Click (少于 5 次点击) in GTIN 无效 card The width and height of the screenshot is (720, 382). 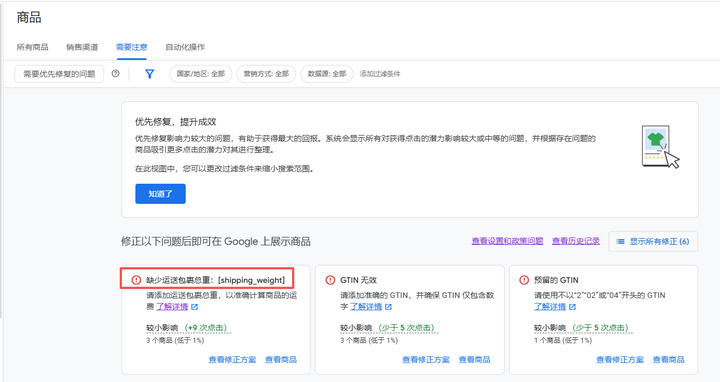[x=406, y=328]
